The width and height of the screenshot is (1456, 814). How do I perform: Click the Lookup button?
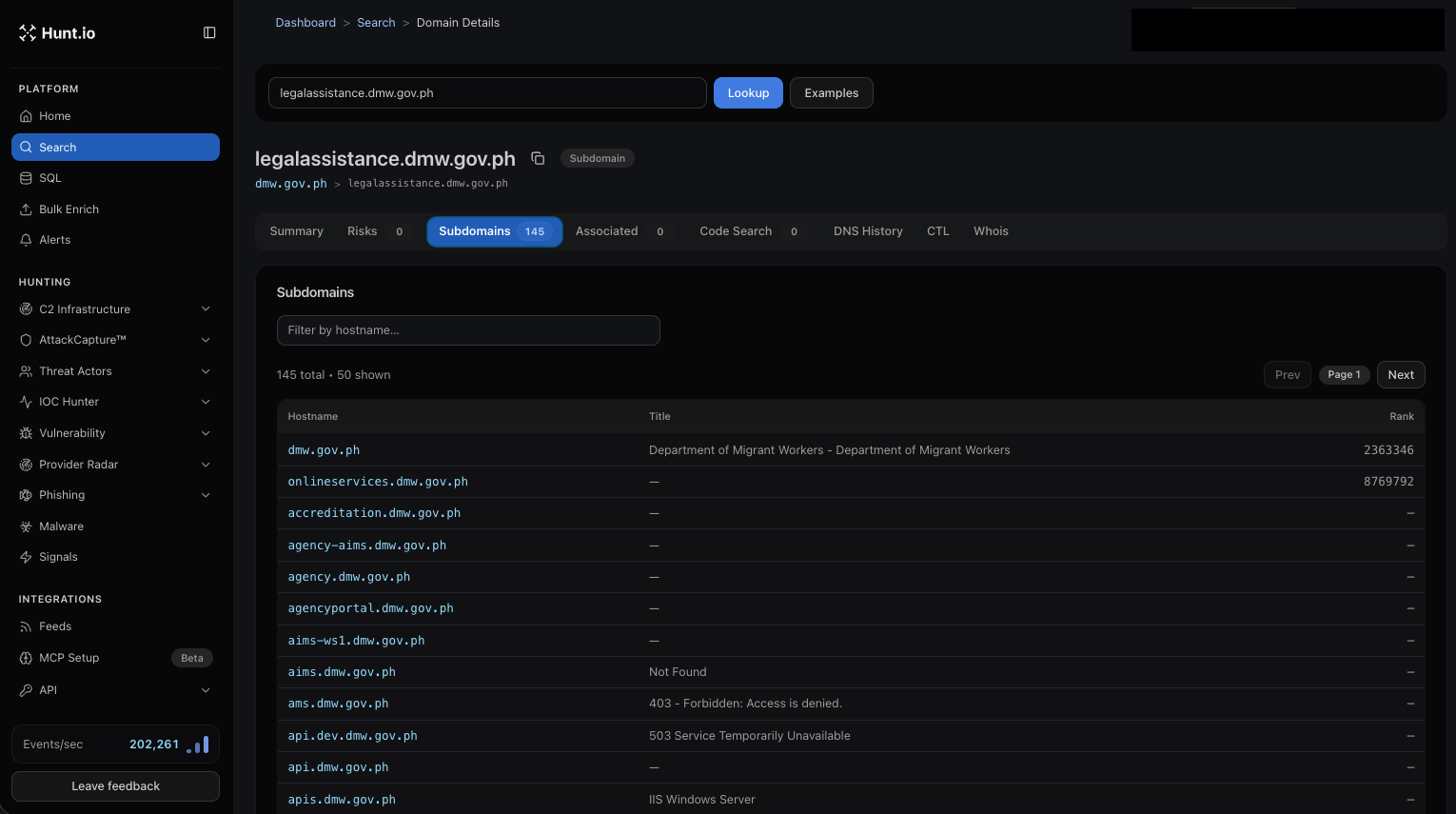tap(748, 93)
